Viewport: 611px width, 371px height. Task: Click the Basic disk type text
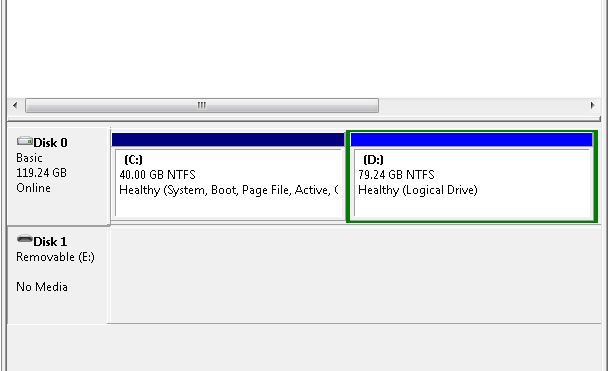point(29,158)
